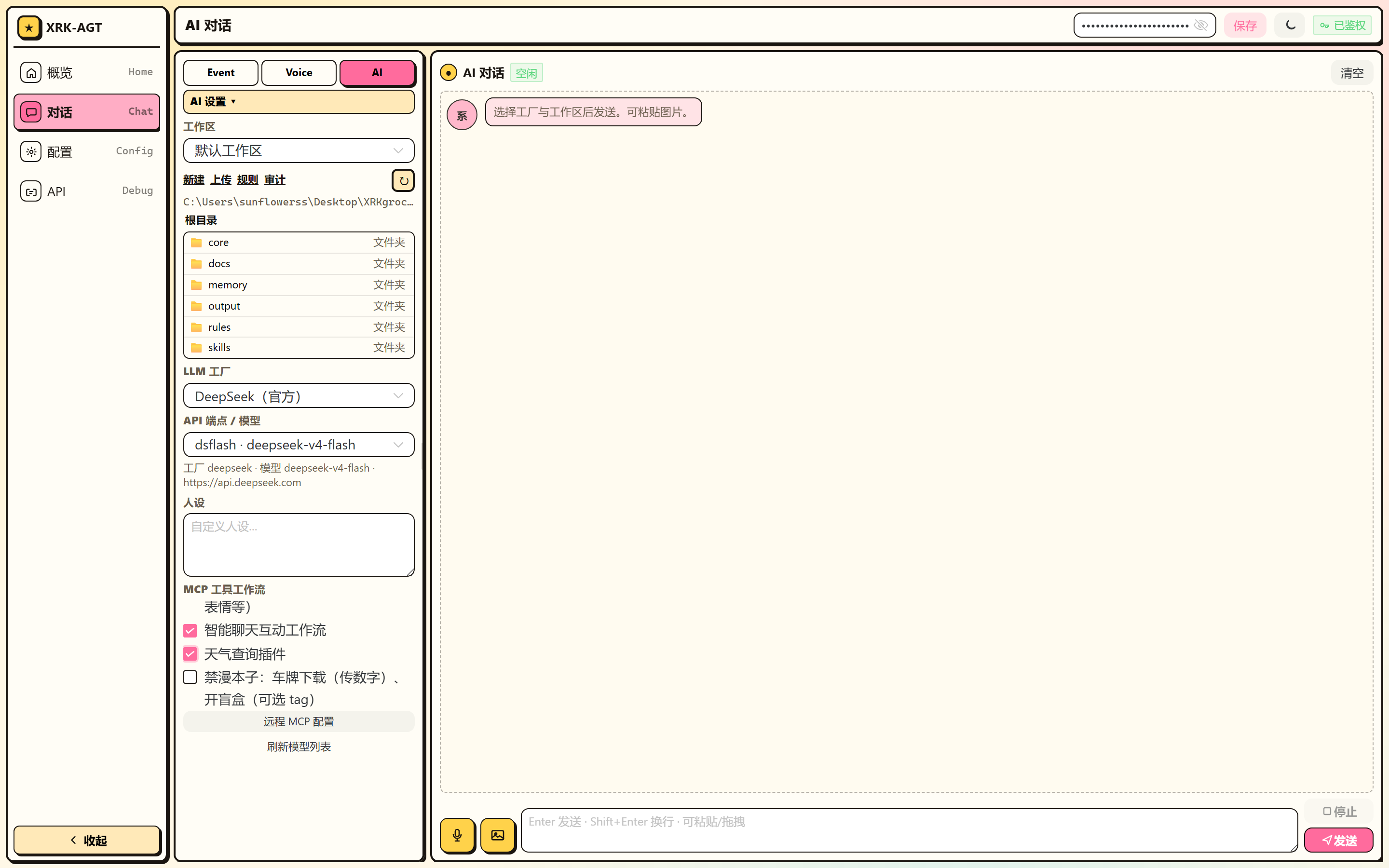
Task: Select the 对话 Chat sidebar icon
Action: [31, 112]
